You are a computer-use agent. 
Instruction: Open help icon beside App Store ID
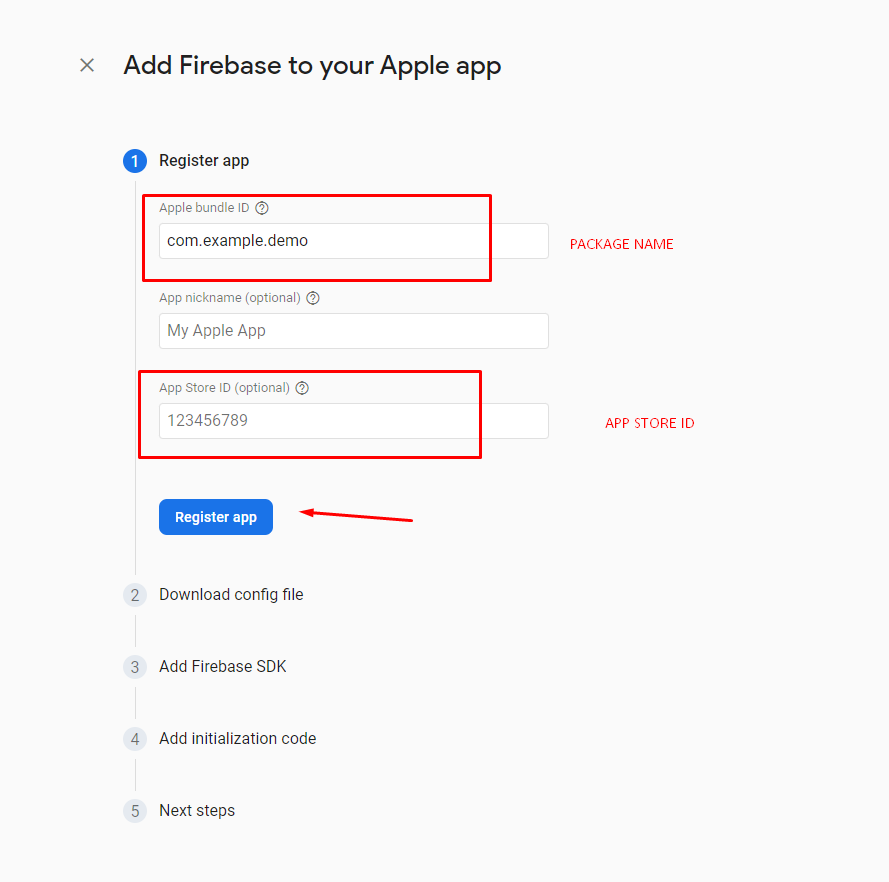[x=302, y=388]
